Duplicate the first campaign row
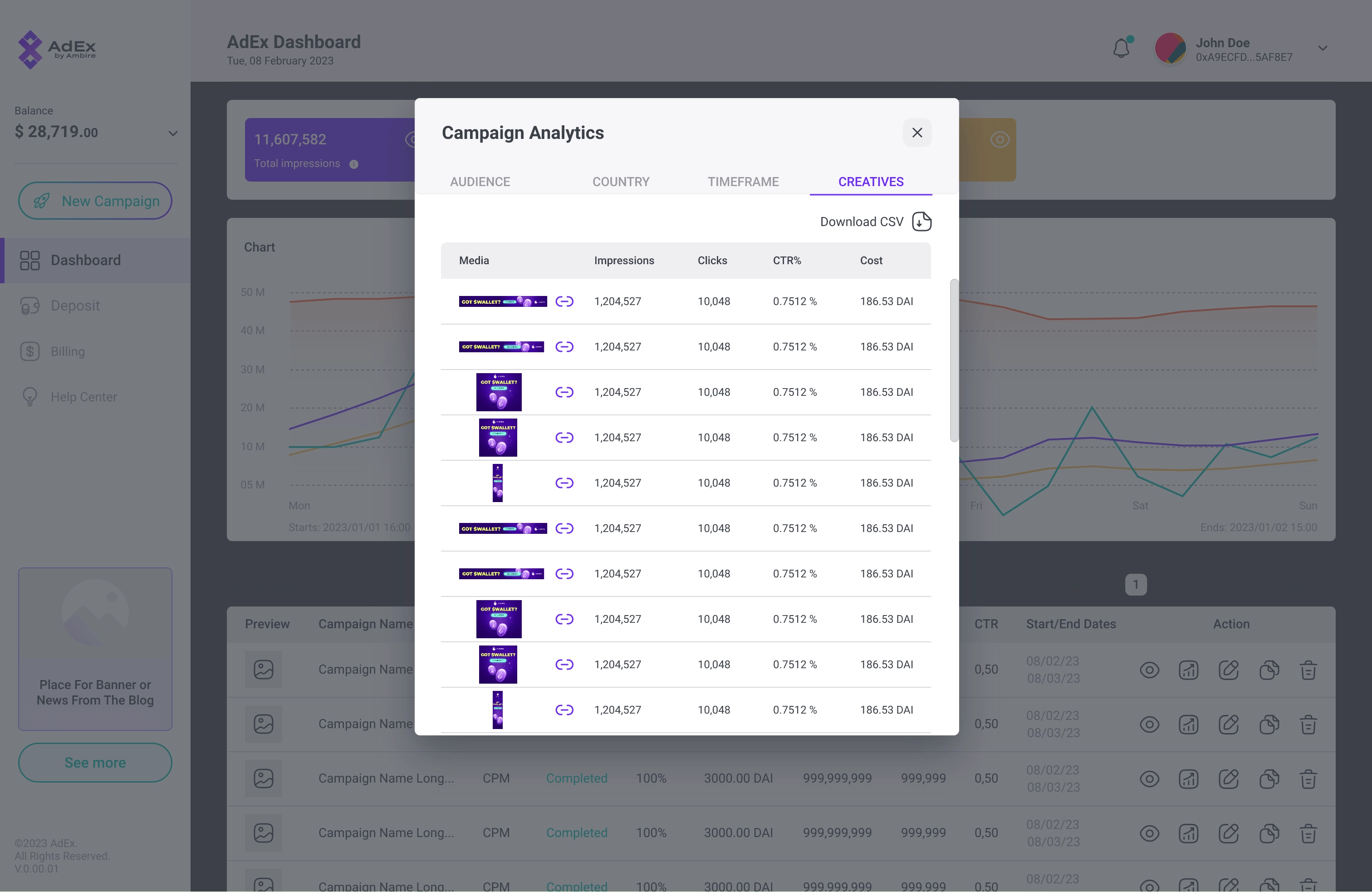 click(x=1269, y=670)
